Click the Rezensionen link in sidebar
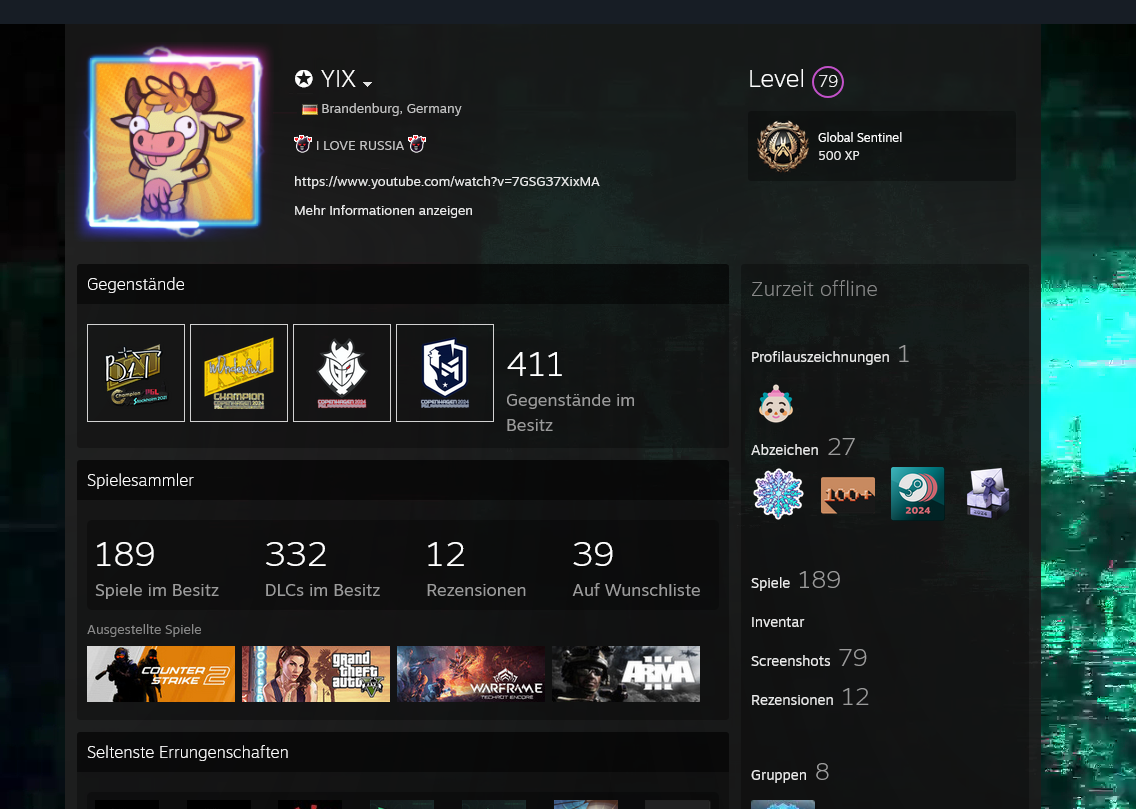Viewport: 1136px width, 809px height. pyautogui.click(x=792, y=700)
